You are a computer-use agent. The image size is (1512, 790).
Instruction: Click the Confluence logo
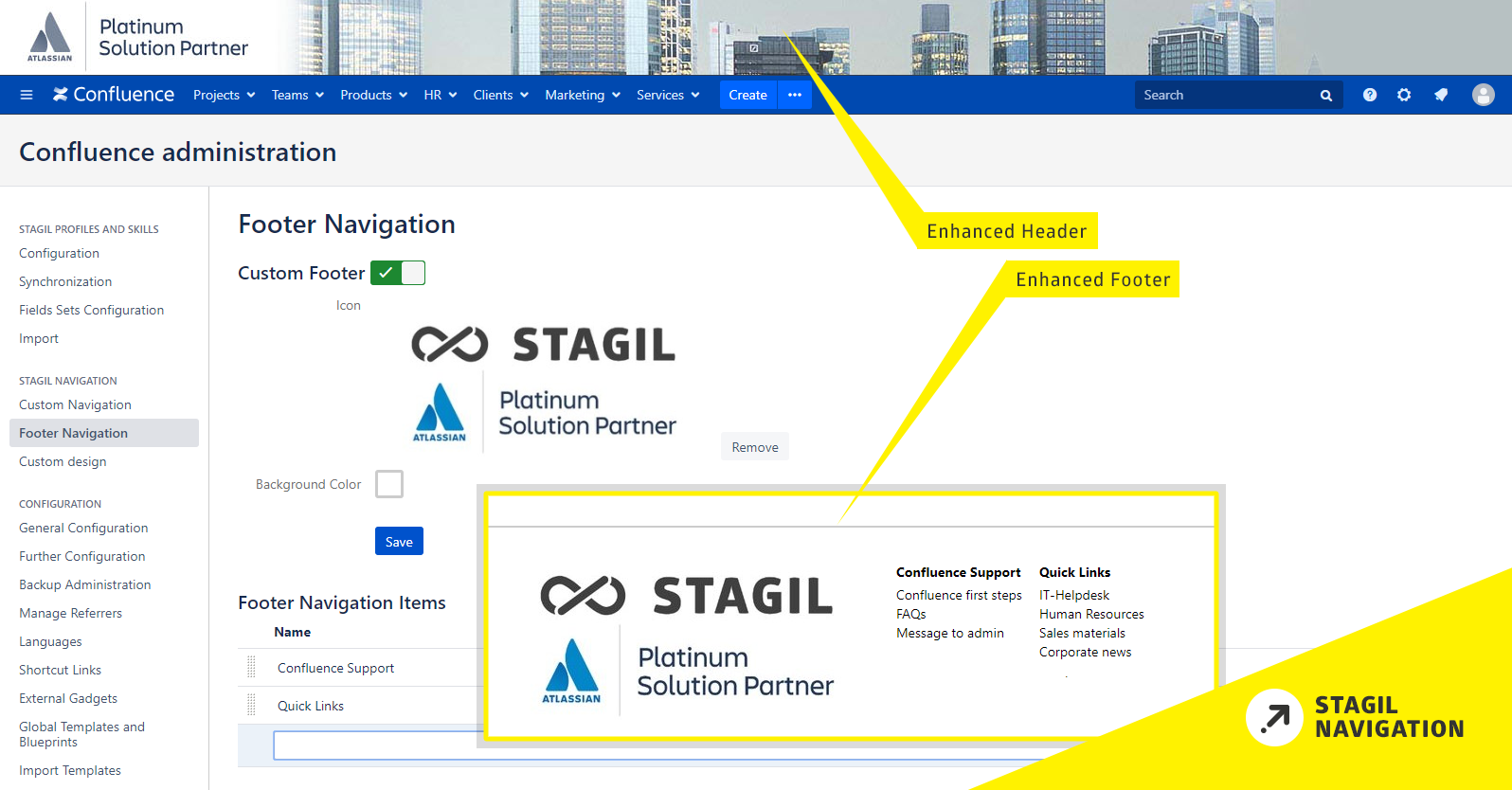pyautogui.click(x=114, y=95)
